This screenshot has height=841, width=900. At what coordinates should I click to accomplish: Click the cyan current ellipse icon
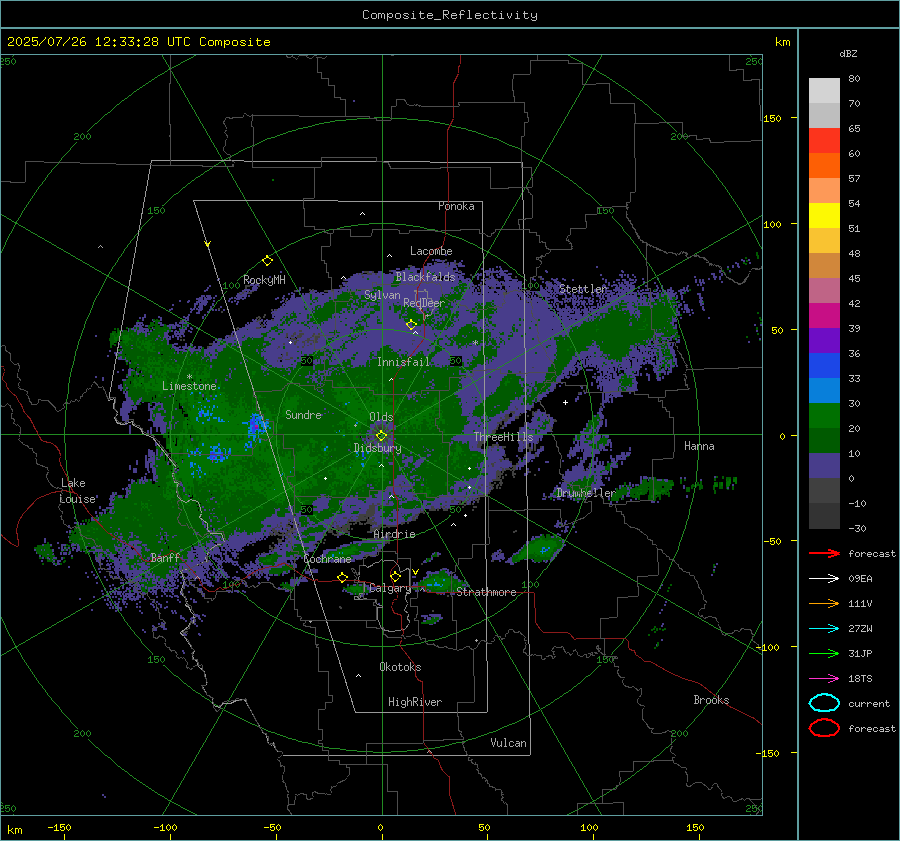pos(824,703)
